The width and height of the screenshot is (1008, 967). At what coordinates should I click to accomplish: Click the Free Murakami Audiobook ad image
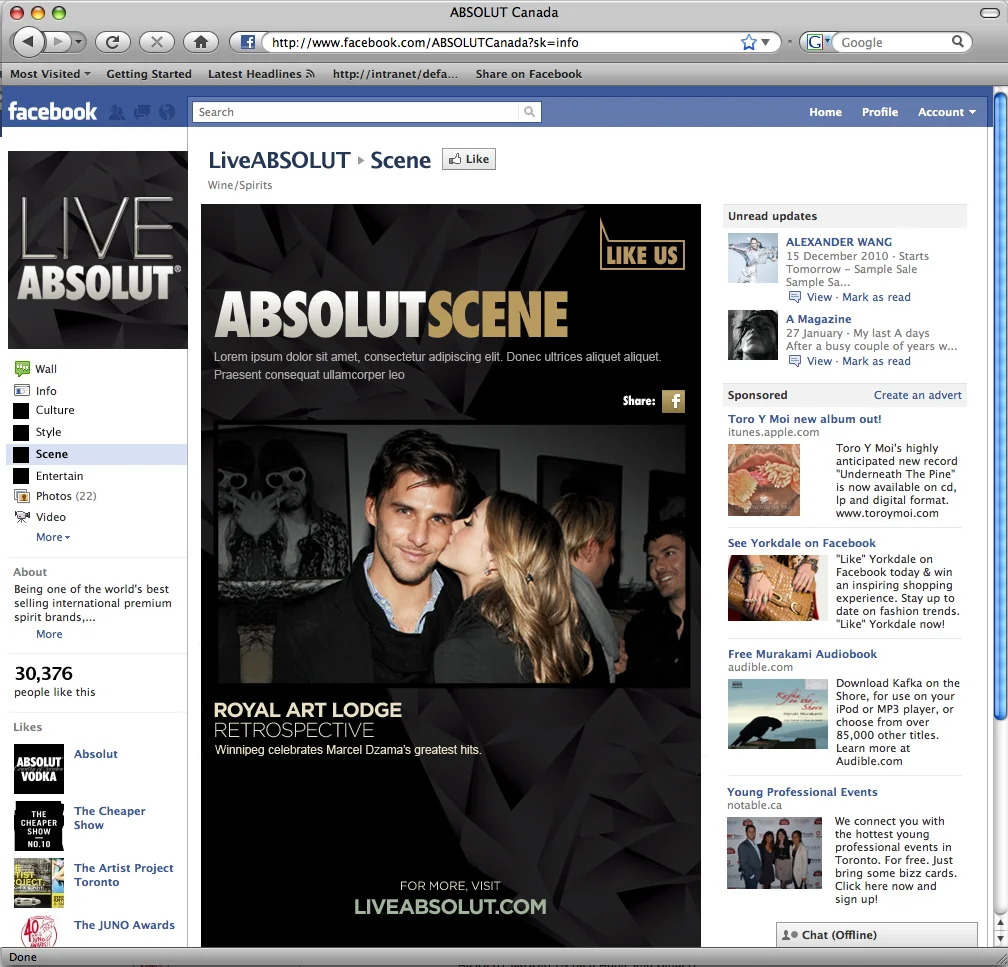(x=778, y=714)
